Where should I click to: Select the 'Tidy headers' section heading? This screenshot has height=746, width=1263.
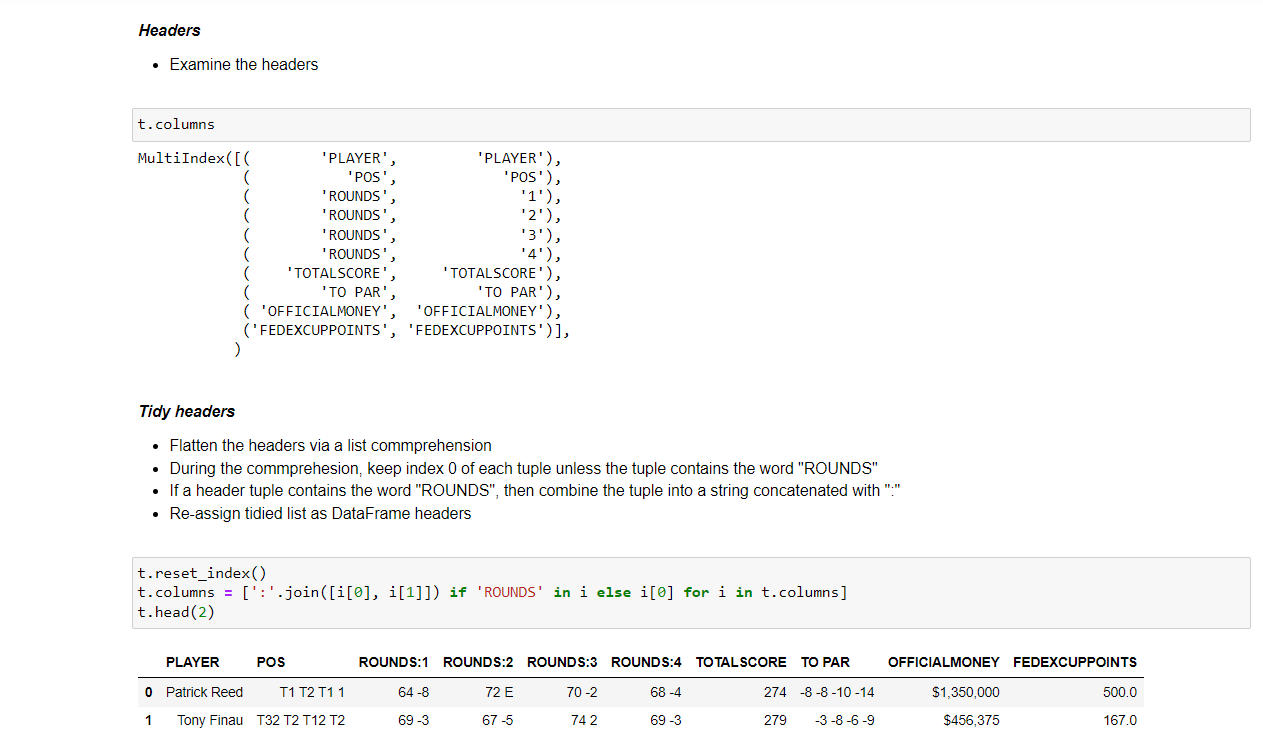(x=187, y=411)
